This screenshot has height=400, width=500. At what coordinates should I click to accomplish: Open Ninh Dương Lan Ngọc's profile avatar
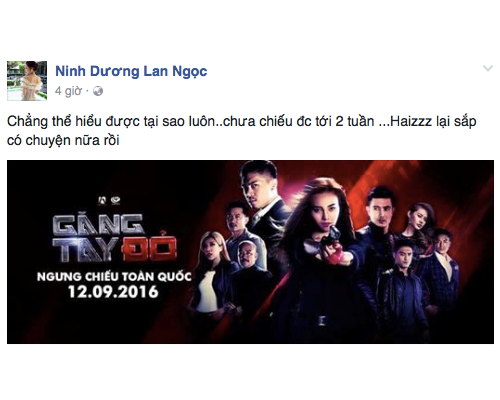point(27,81)
